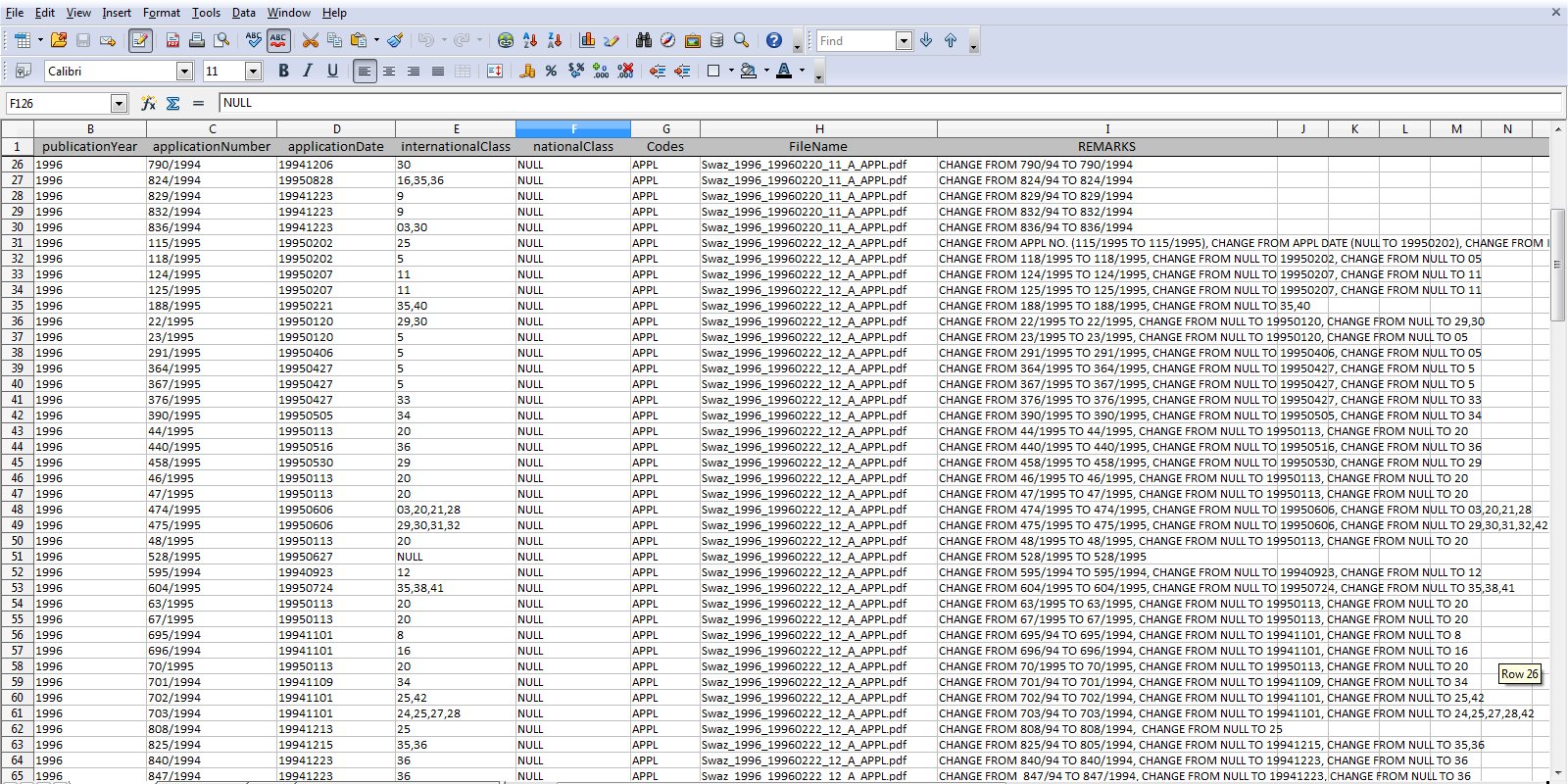Paste clipboard contents
1568x784 pixels.
359,40
